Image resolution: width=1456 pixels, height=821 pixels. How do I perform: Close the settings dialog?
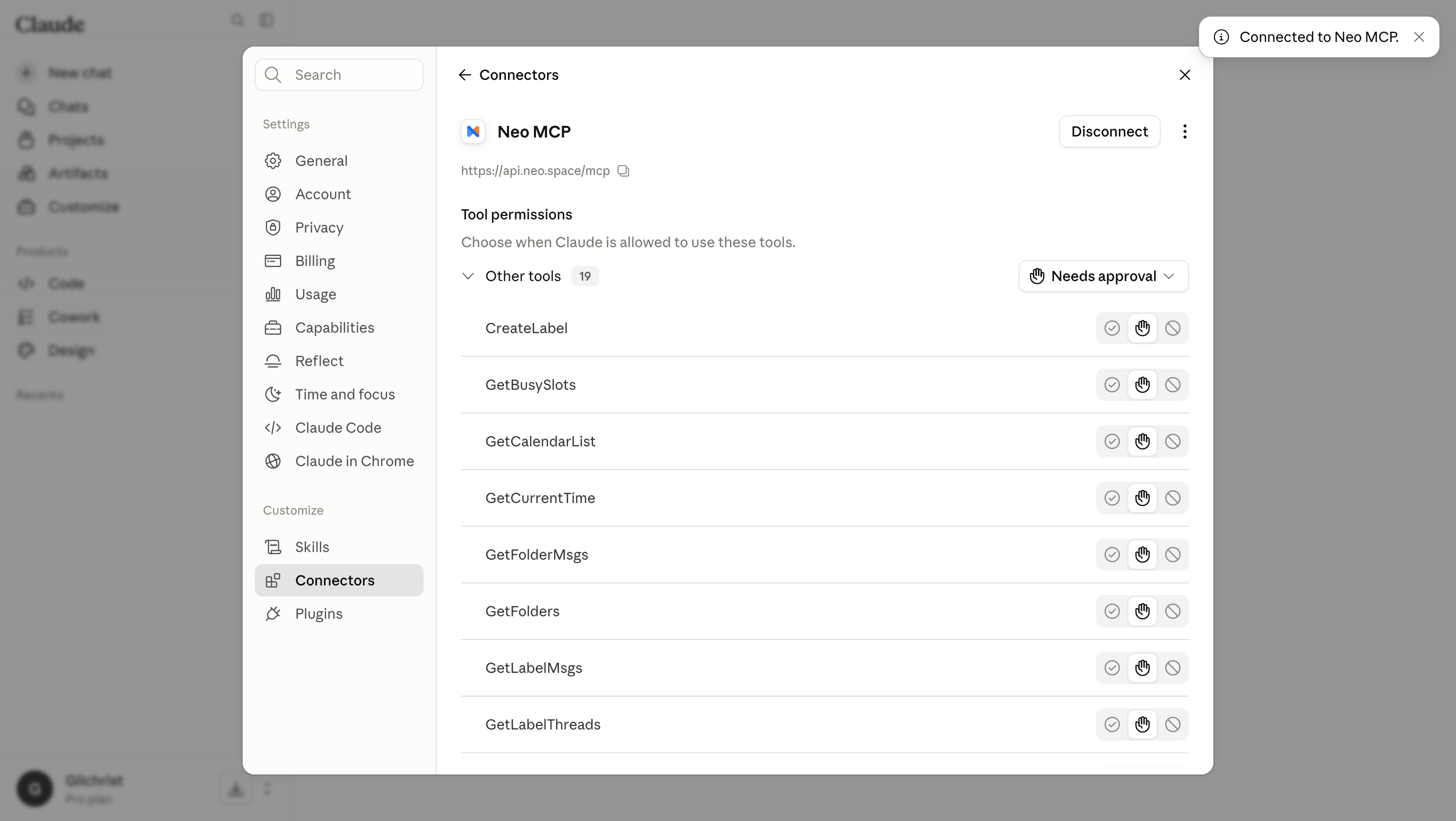[1185, 75]
